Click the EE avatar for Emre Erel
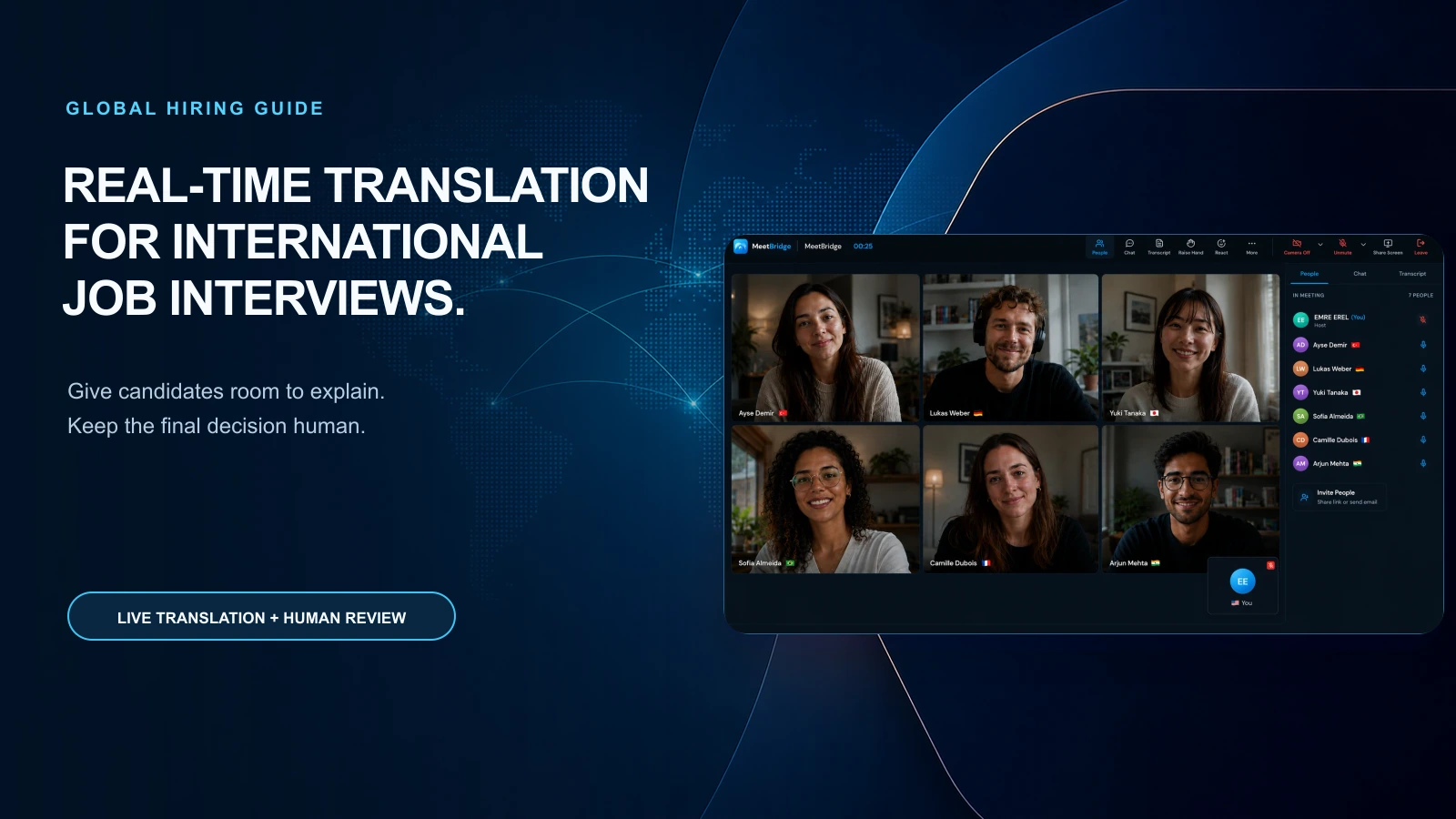The image size is (1456, 819). pos(1300,319)
